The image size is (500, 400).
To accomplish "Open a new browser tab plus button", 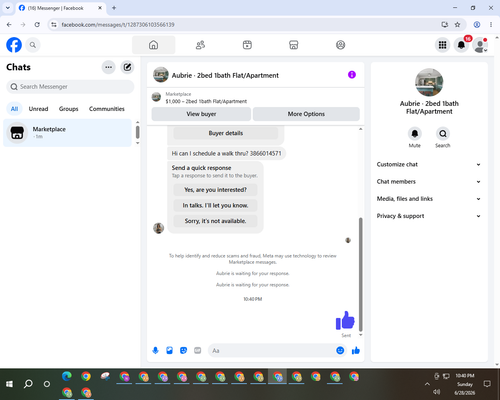I will click(114, 8).
